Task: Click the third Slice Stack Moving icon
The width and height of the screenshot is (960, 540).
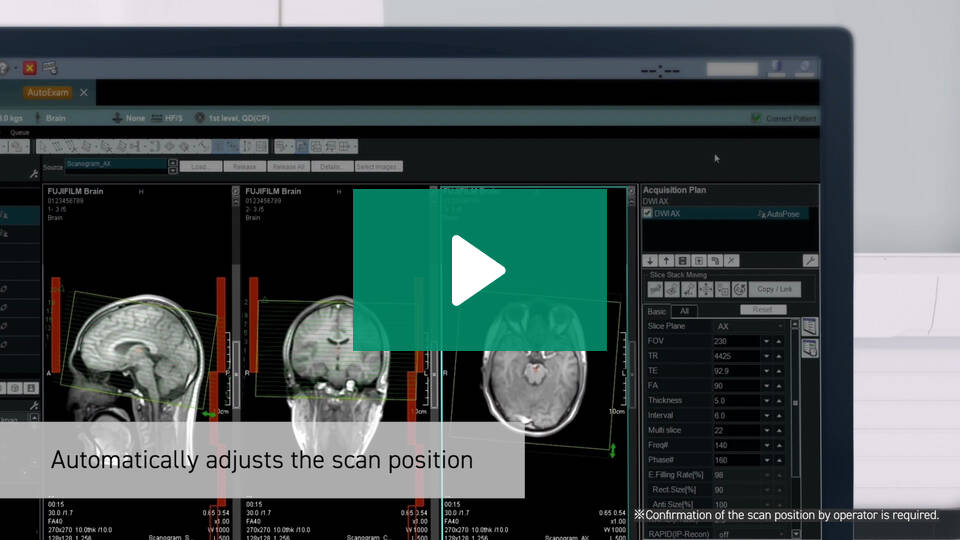Action: coord(689,289)
